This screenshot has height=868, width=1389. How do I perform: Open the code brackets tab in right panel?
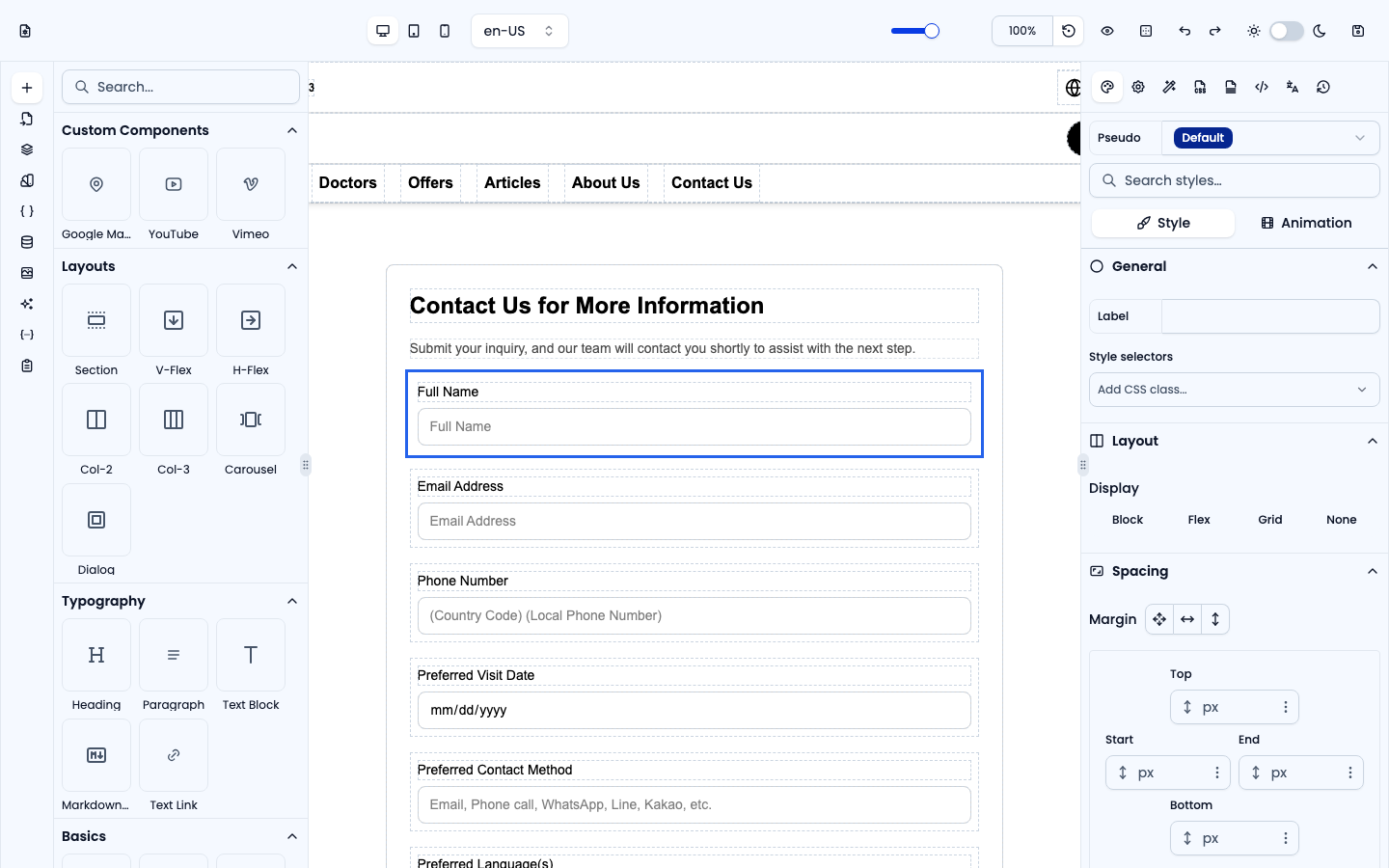pos(1262,87)
